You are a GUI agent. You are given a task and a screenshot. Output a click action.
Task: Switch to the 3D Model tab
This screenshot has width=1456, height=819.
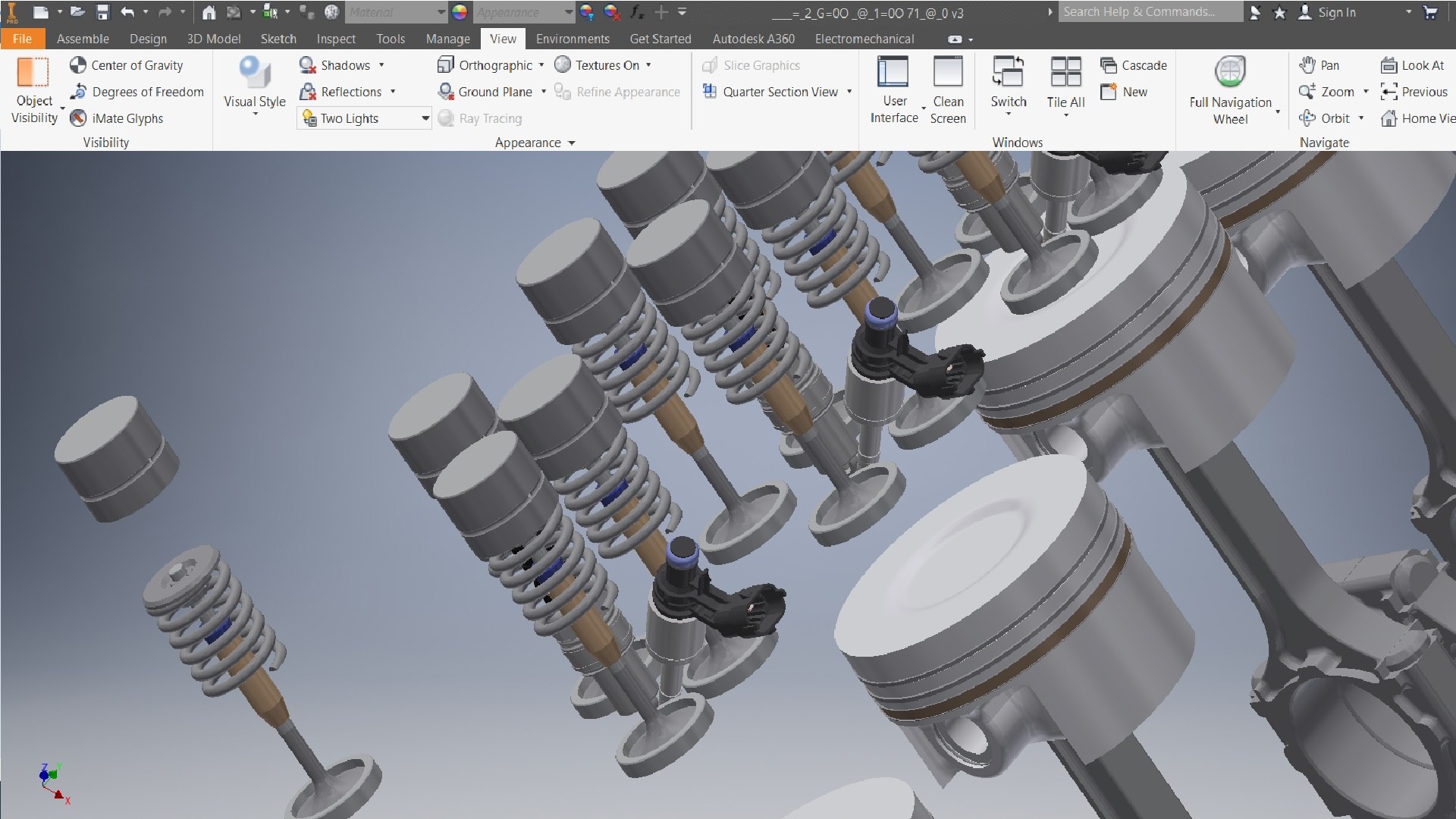[x=214, y=39]
